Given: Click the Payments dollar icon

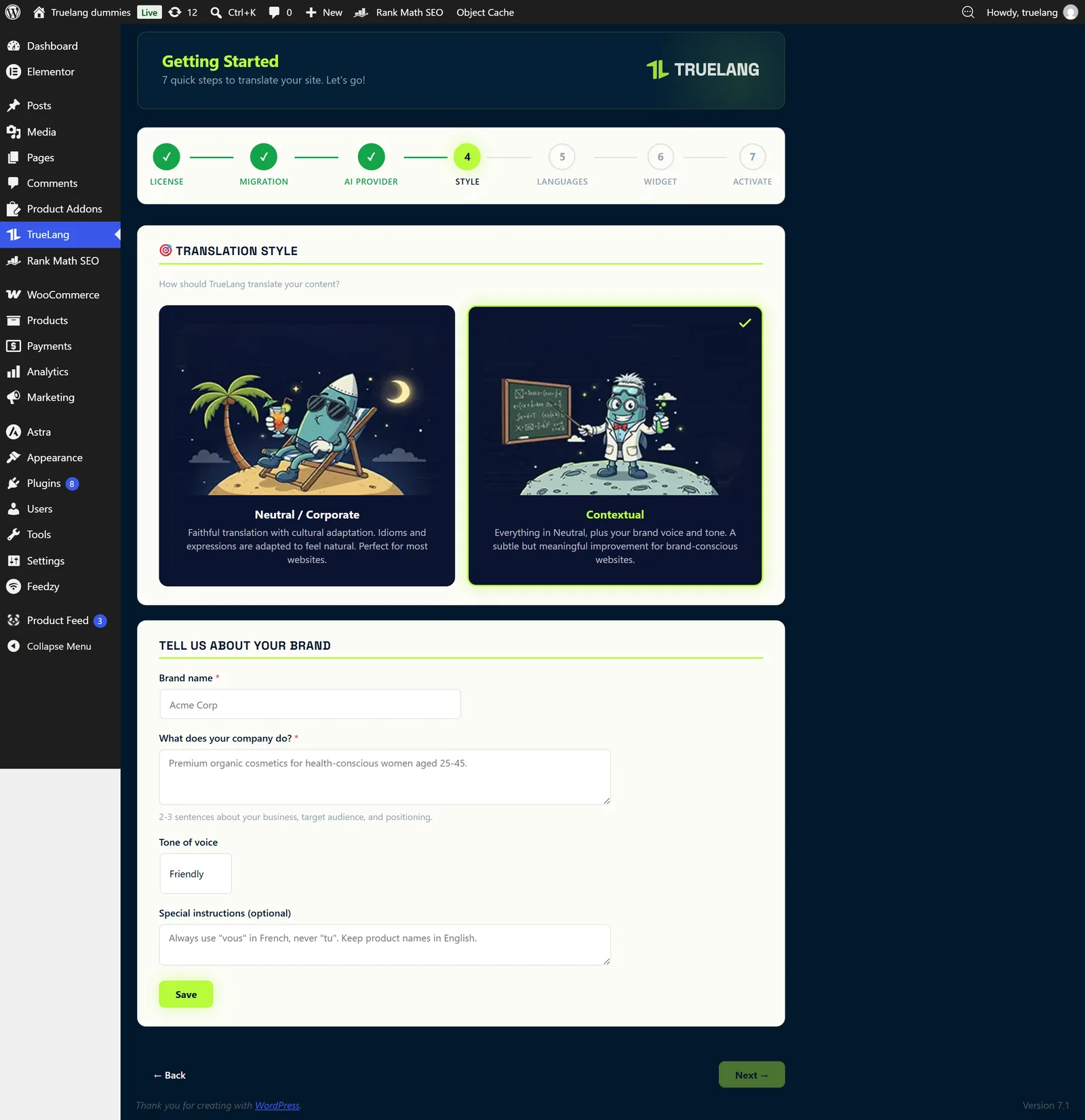Looking at the screenshot, I should (x=14, y=346).
